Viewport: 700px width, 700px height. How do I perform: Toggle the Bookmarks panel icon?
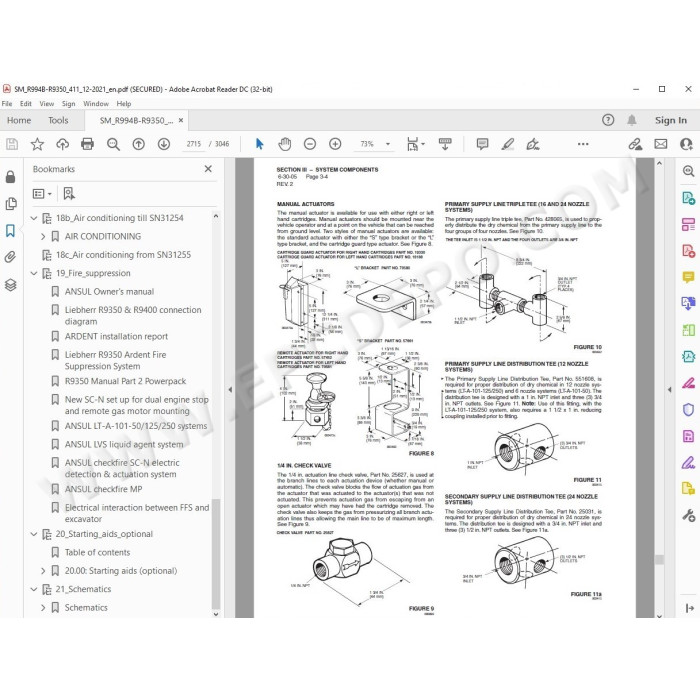(10, 231)
